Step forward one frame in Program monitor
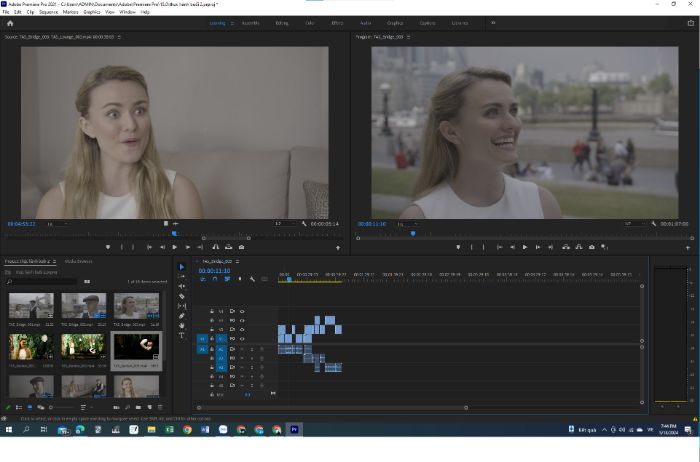Viewport: 700px width, 462px height. tap(538, 247)
